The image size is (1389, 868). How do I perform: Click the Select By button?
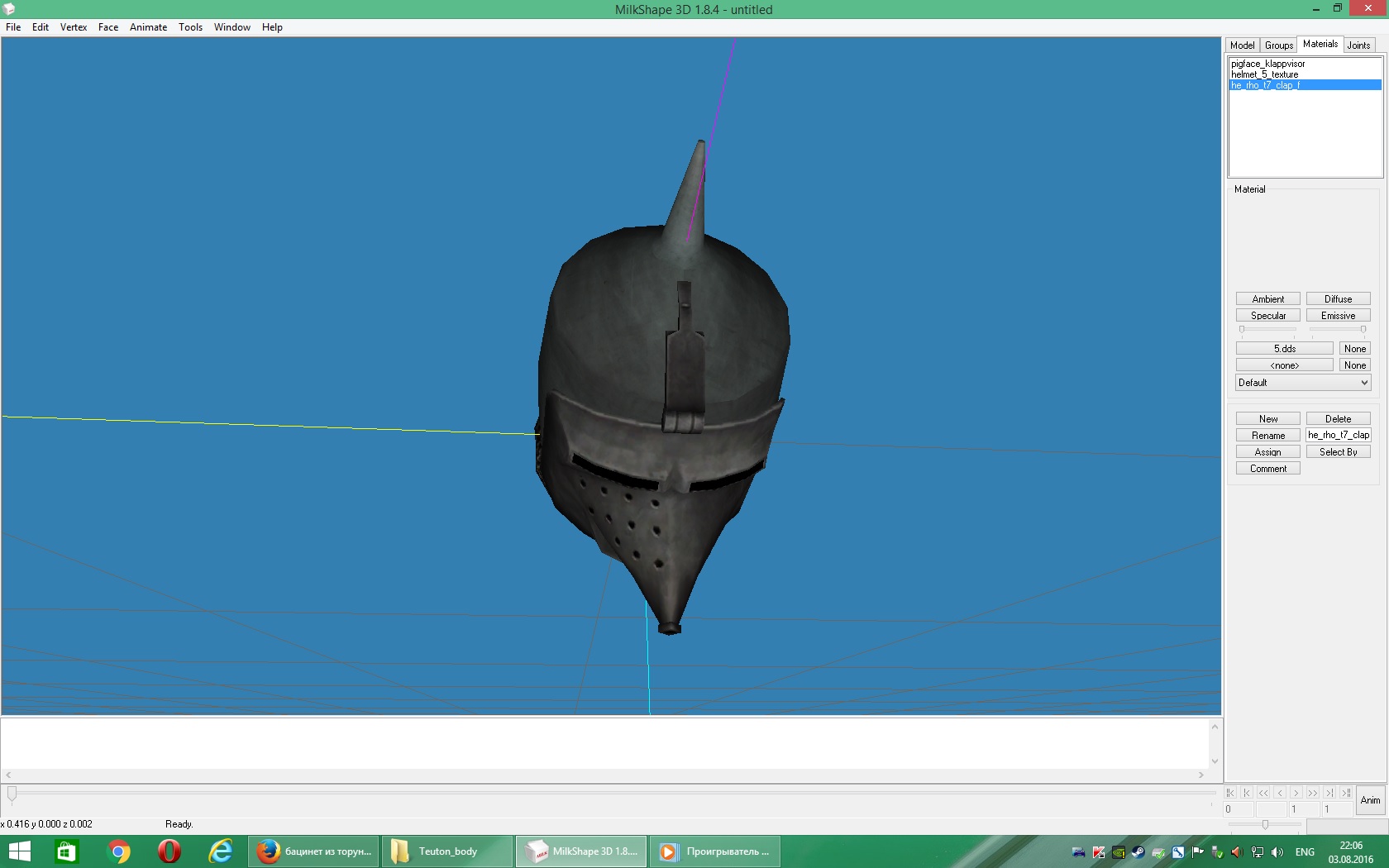point(1339,452)
